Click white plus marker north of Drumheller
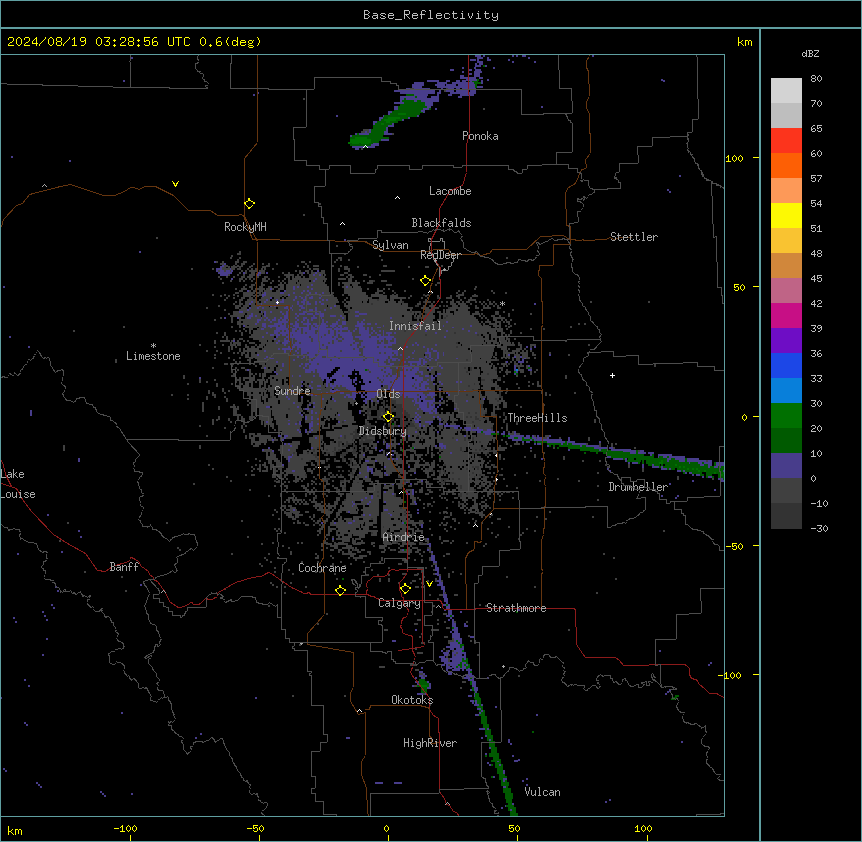 pos(612,375)
